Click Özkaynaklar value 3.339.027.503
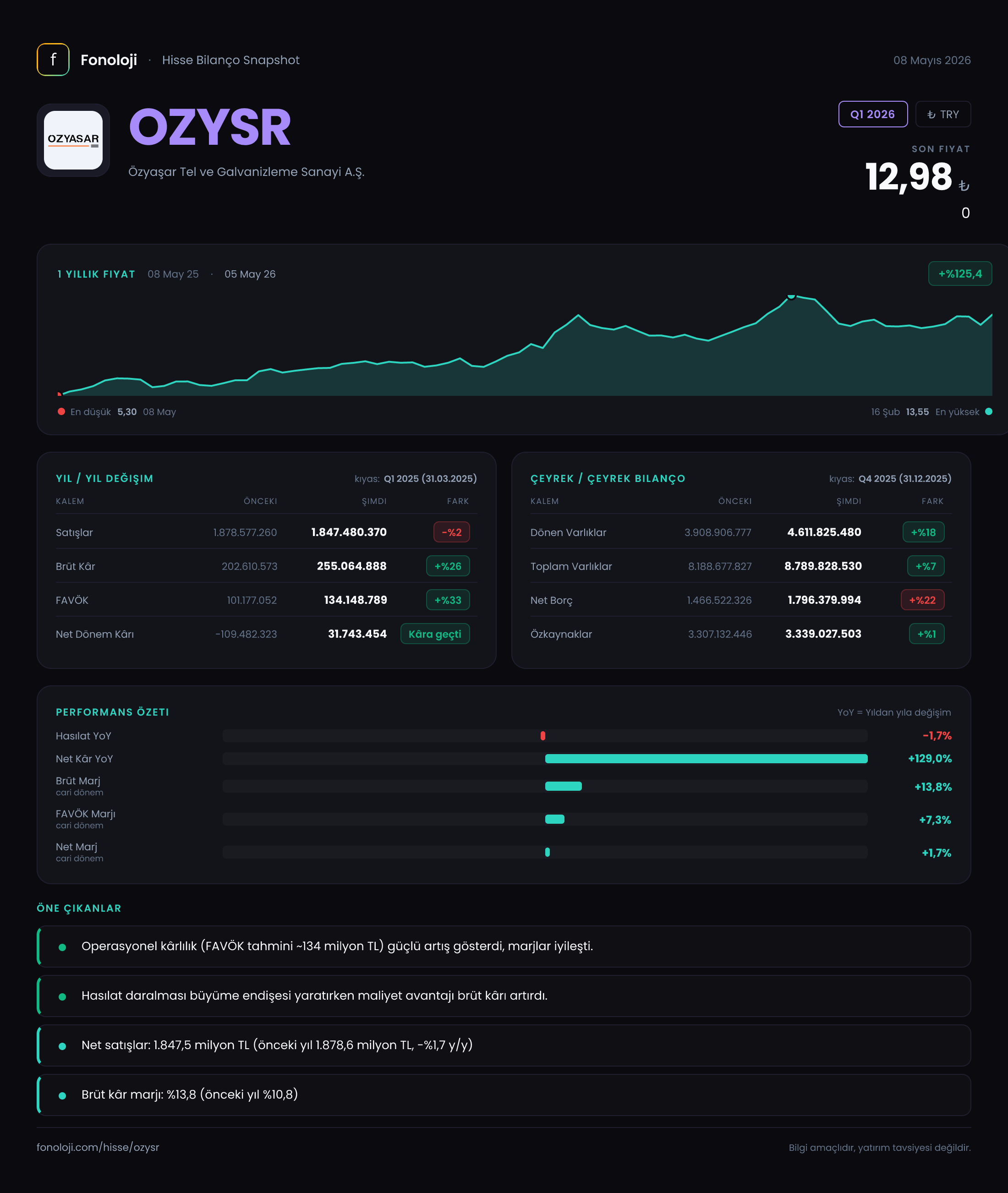The image size is (1008, 1193). [x=823, y=634]
